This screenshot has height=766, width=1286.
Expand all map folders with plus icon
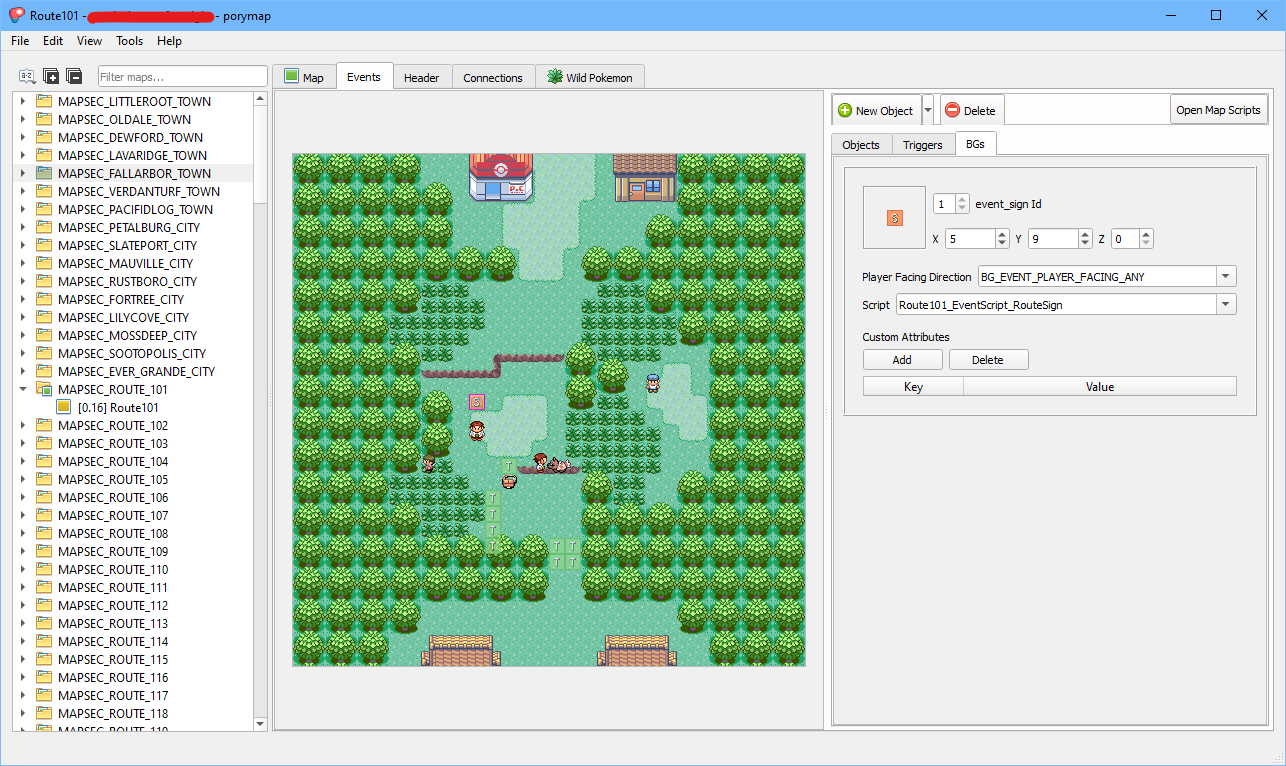[51, 77]
